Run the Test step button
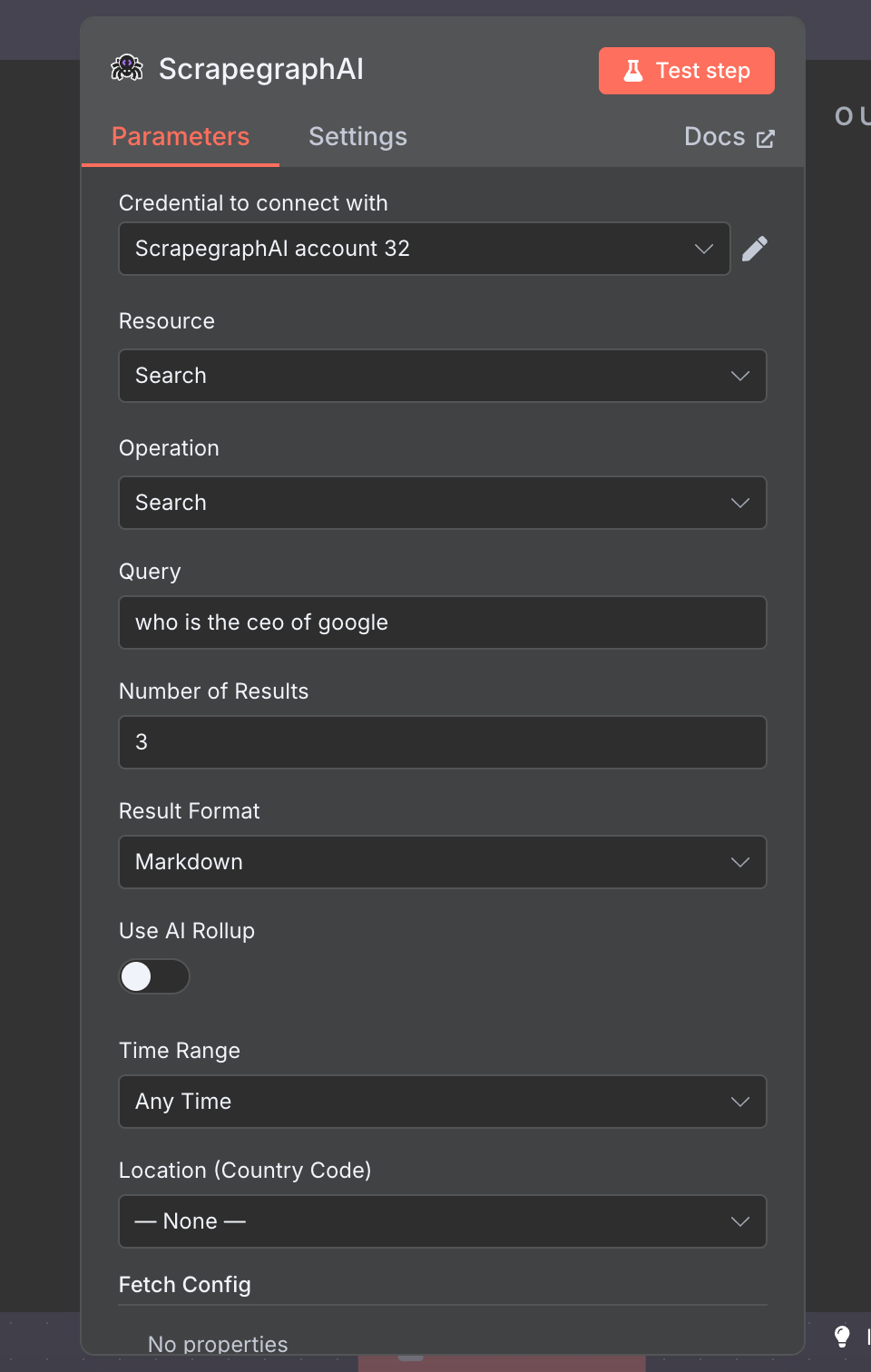The height and width of the screenshot is (1372, 871). [x=687, y=71]
